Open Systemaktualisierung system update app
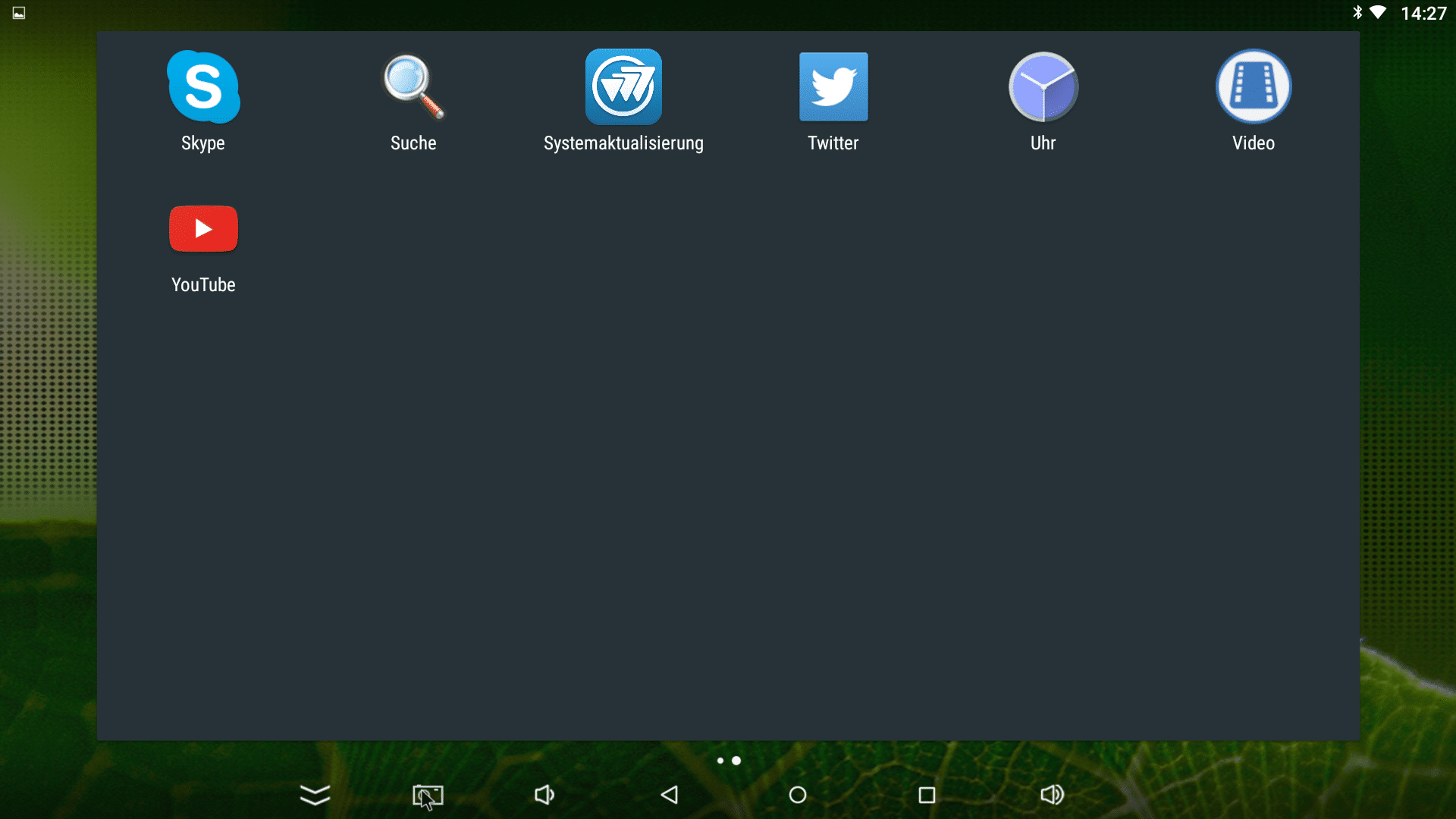Viewport: 1456px width, 819px height. tap(623, 87)
